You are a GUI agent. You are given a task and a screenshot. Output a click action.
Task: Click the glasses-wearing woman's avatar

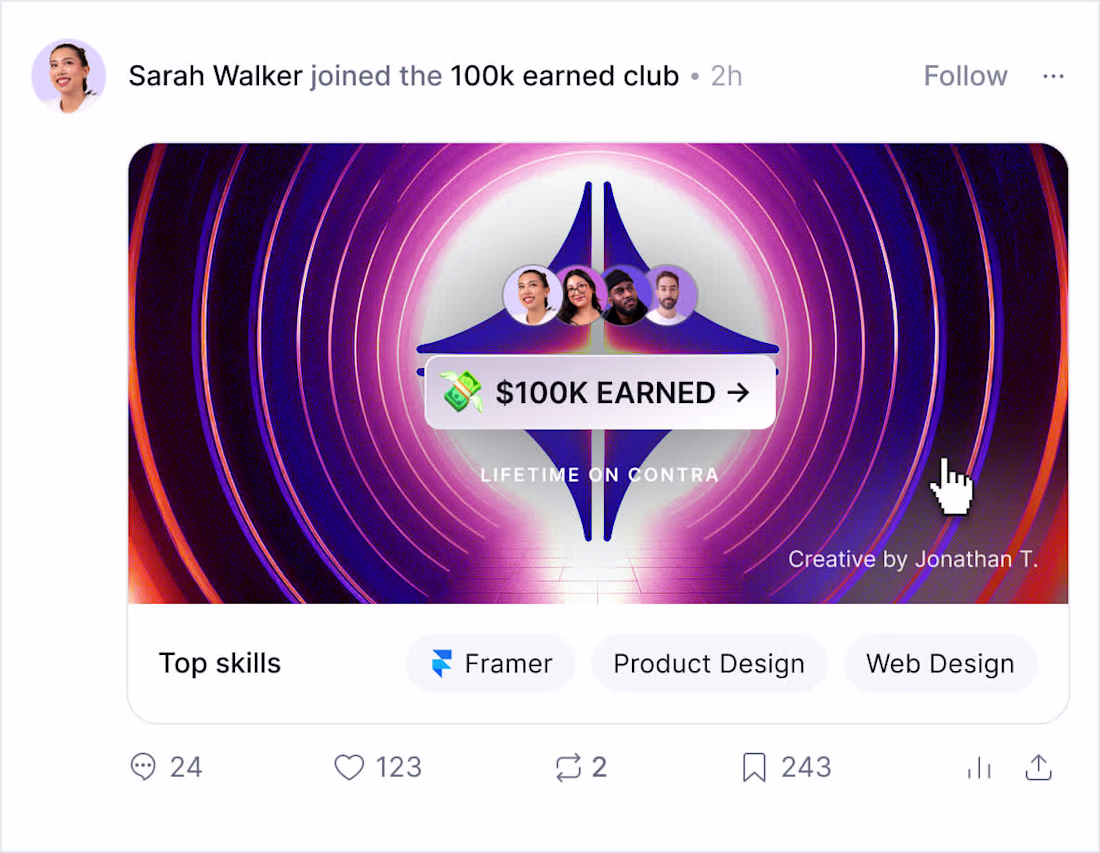(577, 295)
